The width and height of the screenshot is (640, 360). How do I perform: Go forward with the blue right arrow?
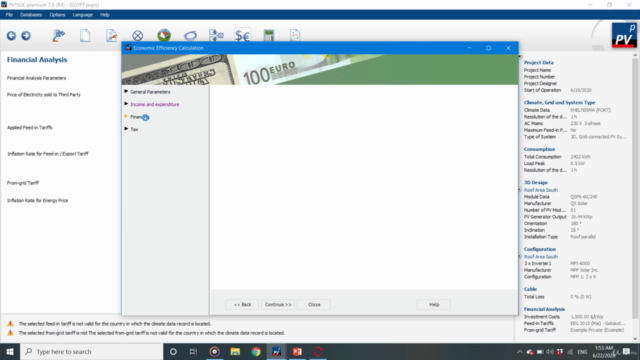(26, 36)
